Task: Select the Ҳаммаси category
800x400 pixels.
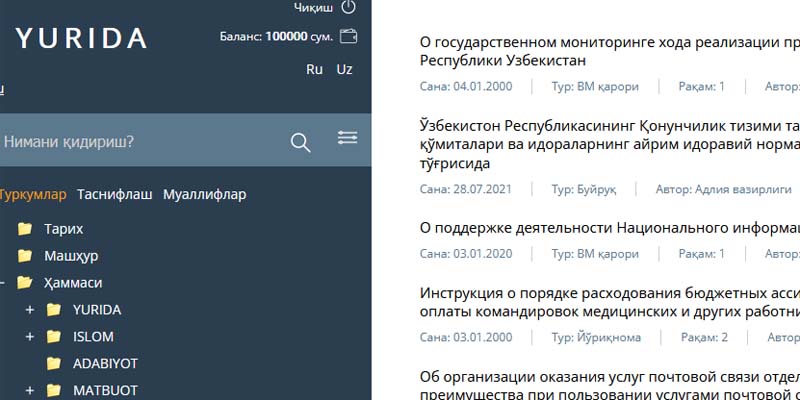Action: coord(73,283)
